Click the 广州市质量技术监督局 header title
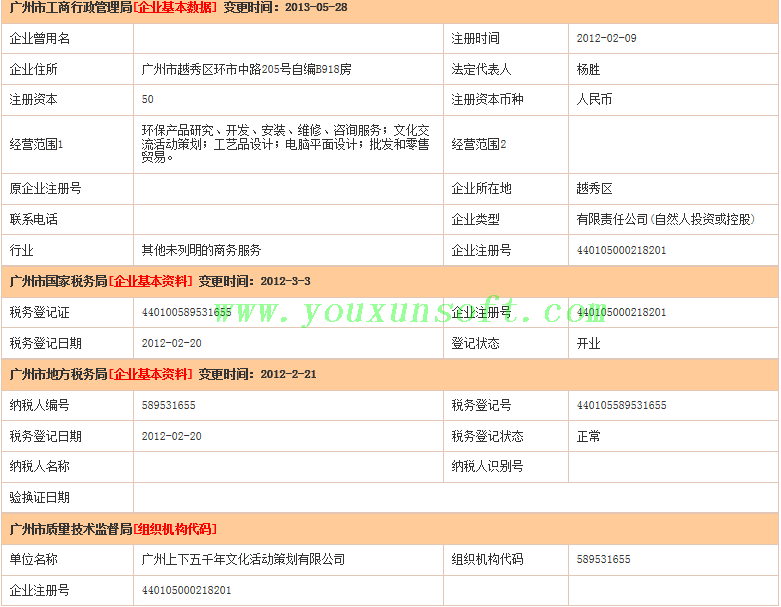This screenshot has width=781, height=607. (71, 529)
